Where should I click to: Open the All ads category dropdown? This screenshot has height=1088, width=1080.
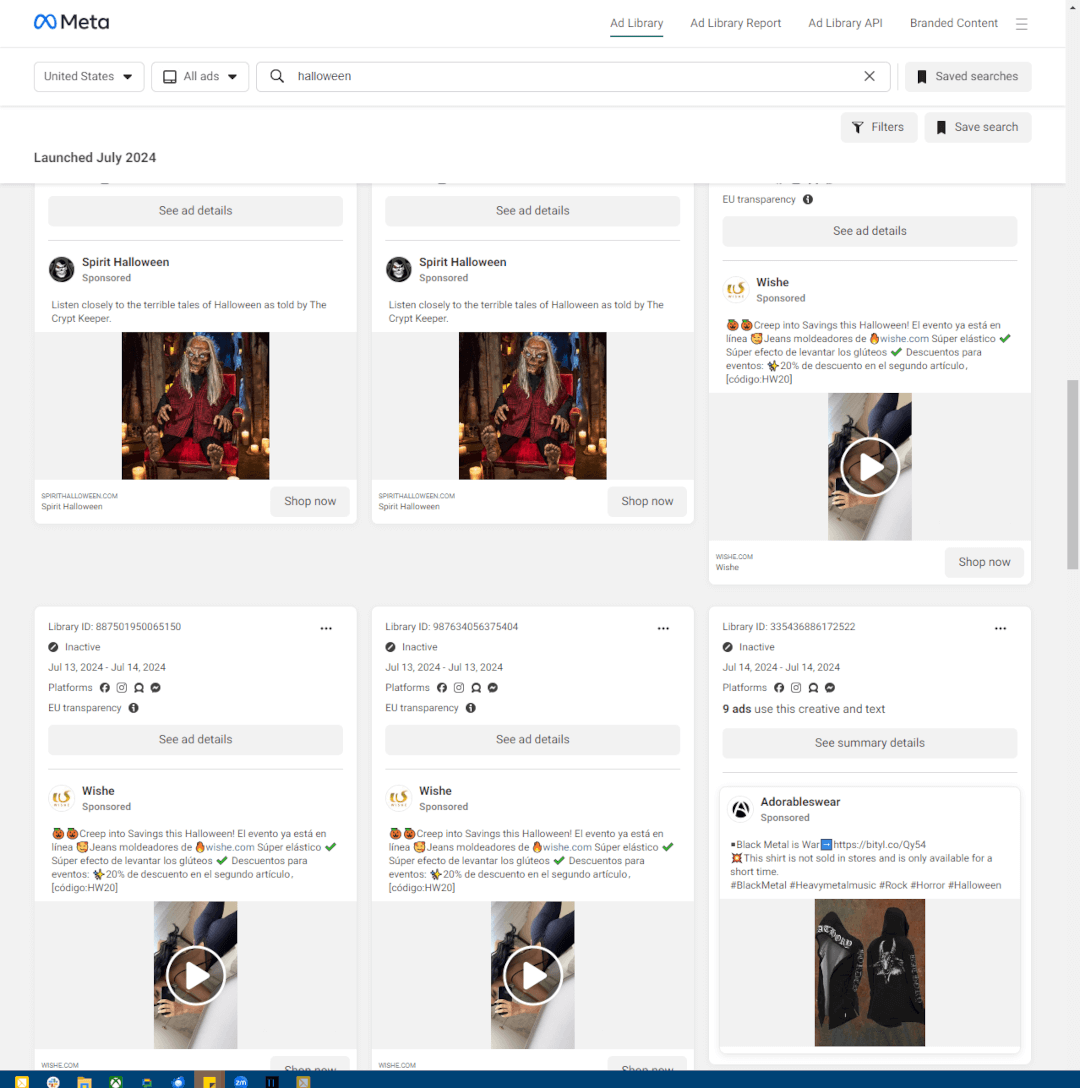tap(200, 76)
